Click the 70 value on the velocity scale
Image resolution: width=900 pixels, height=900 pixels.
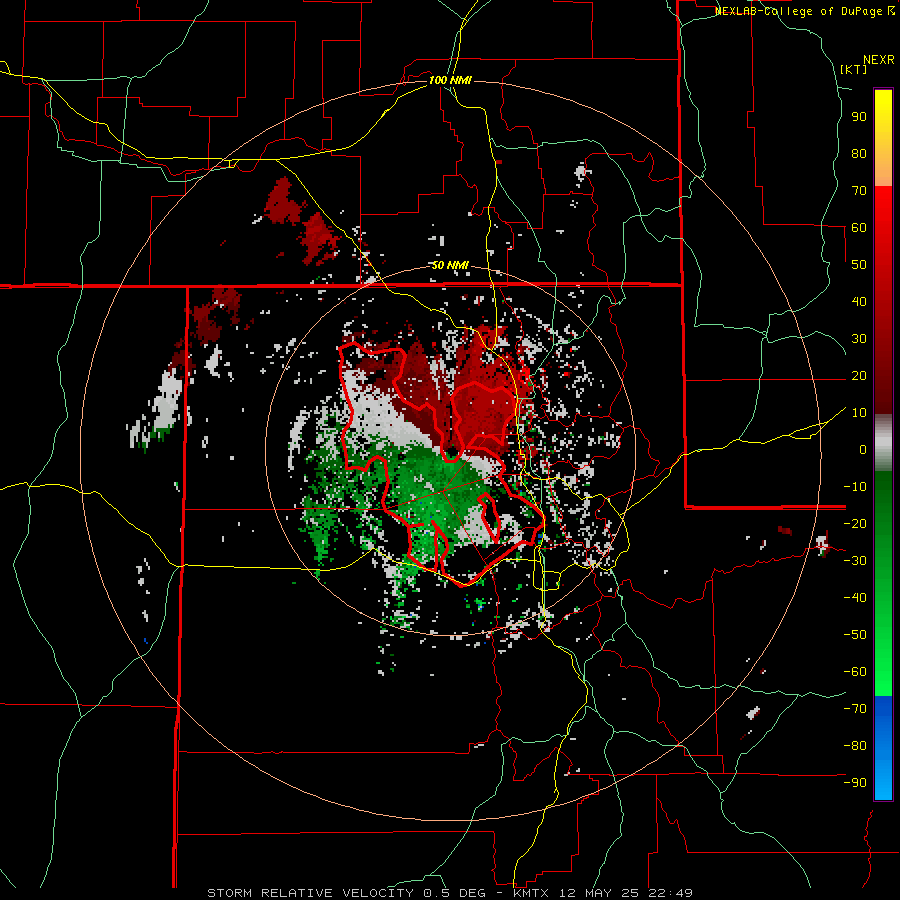(859, 191)
